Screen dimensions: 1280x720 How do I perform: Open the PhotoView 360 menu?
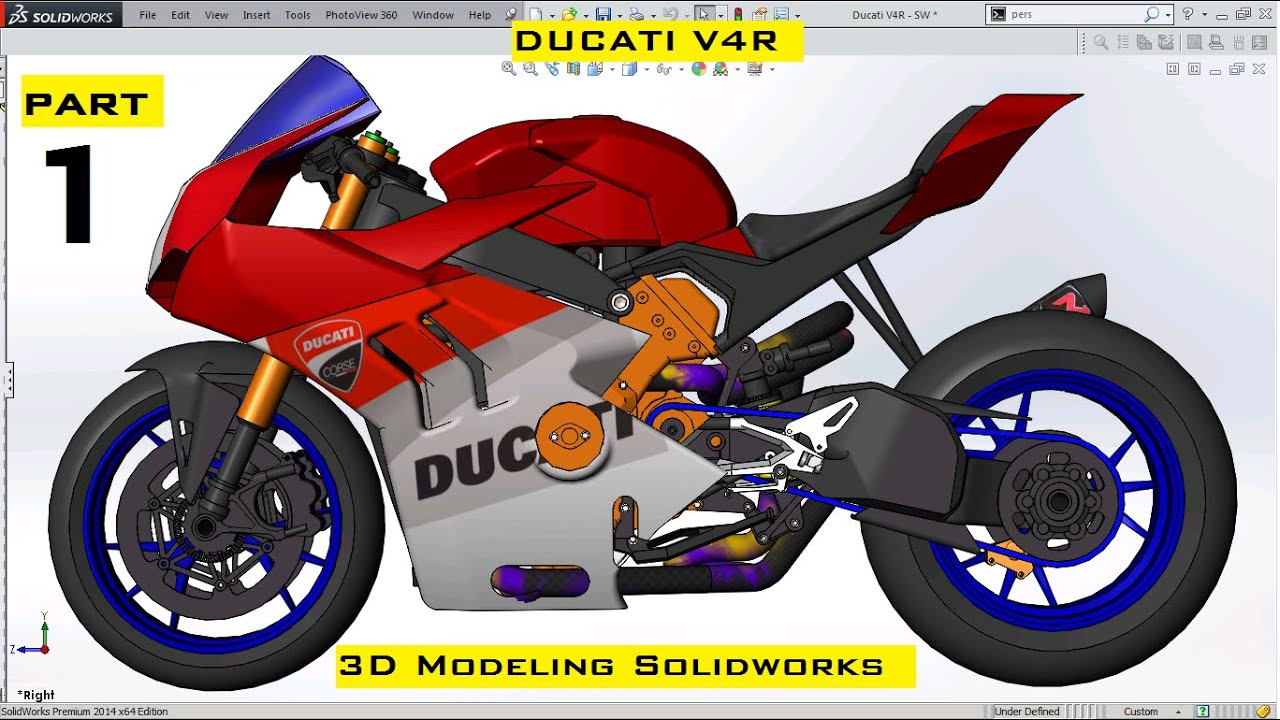(361, 15)
